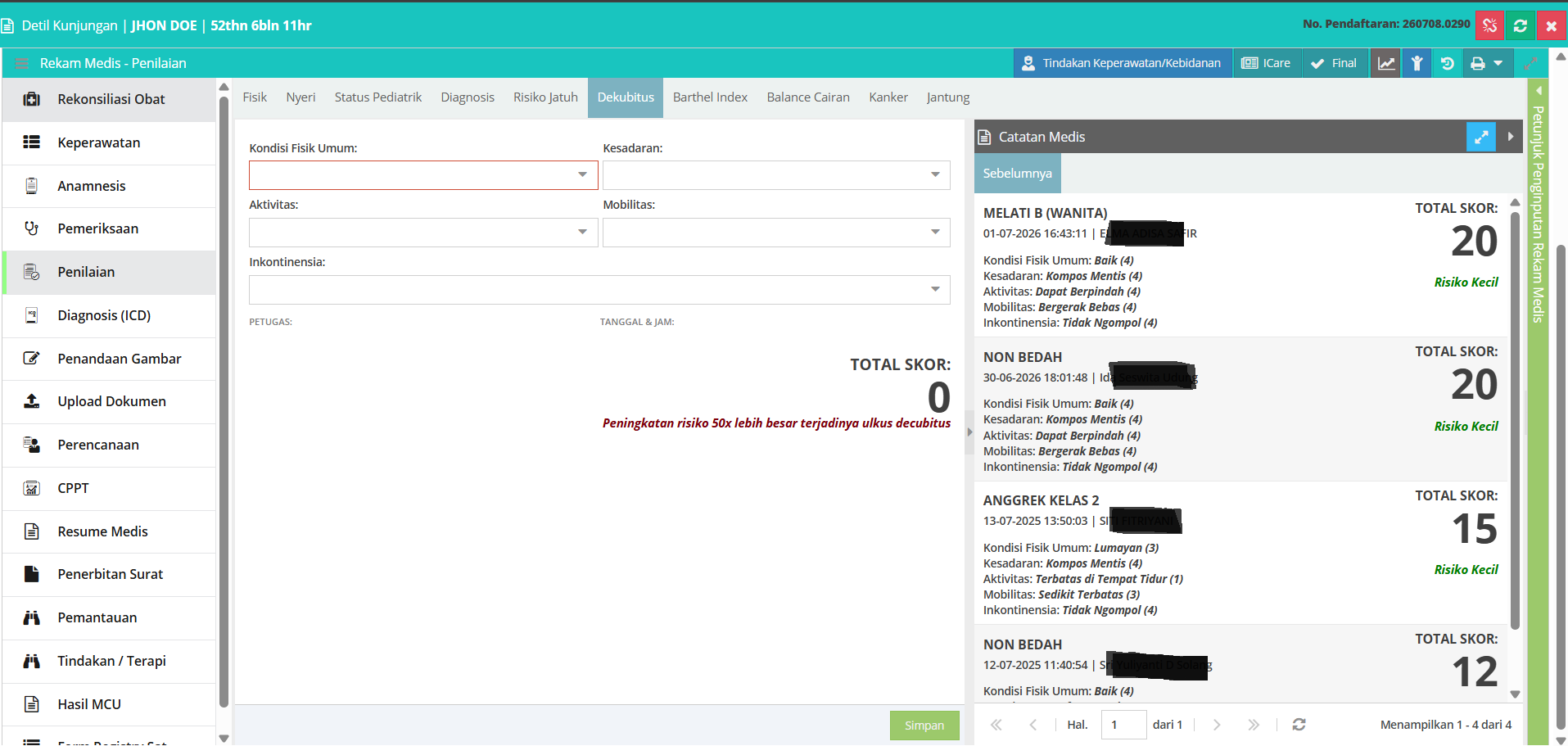Viewport: 1568px width, 746px height.
Task: Mark the record as Final
Action: [x=1334, y=63]
